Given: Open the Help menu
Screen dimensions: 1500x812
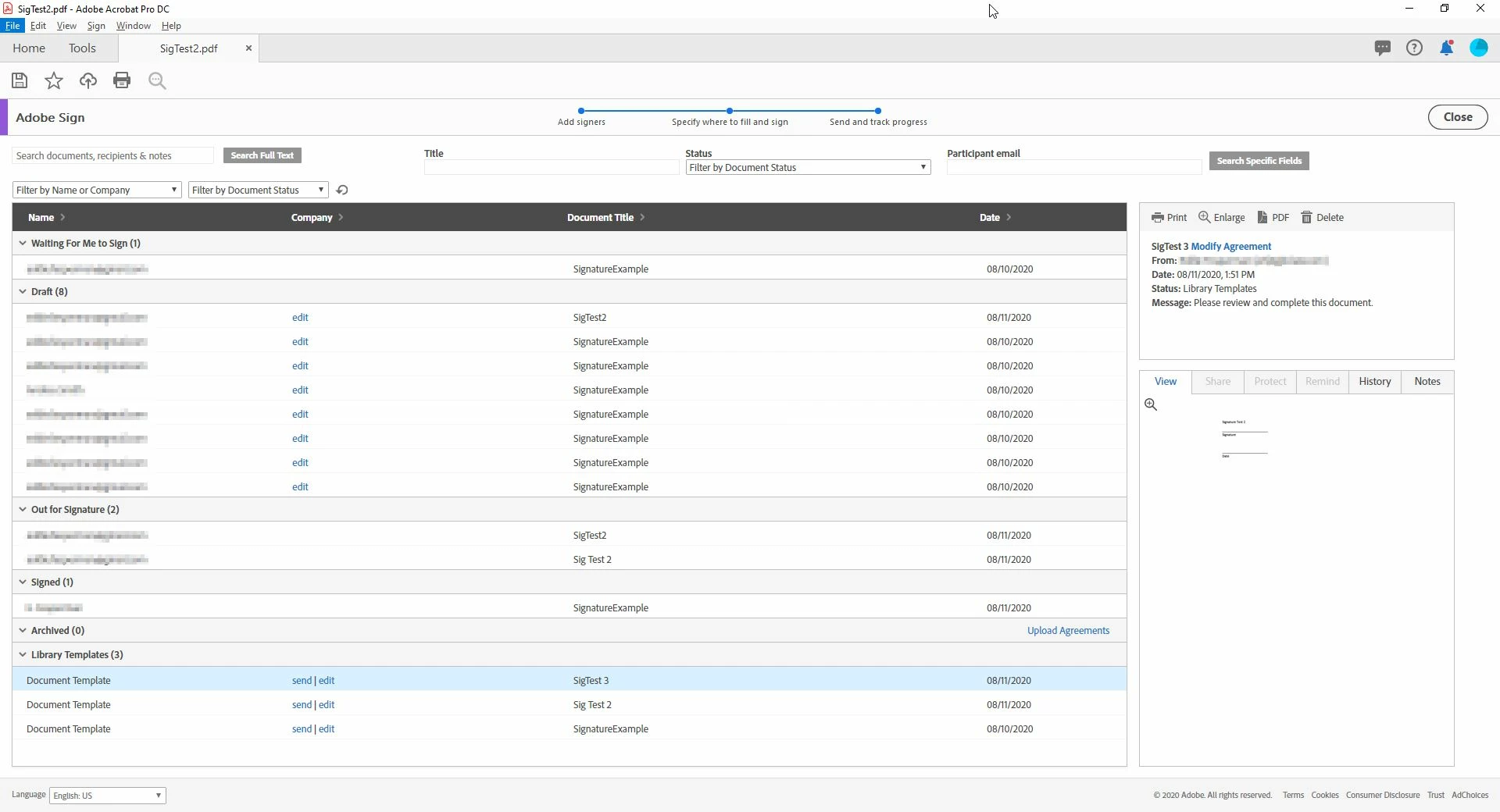Looking at the screenshot, I should click(171, 26).
